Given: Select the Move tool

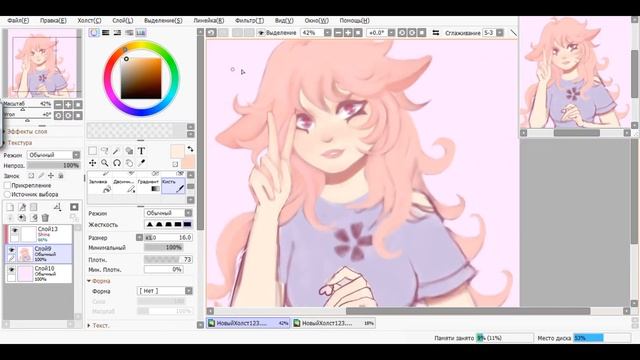Looking at the screenshot, I should [93, 163].
